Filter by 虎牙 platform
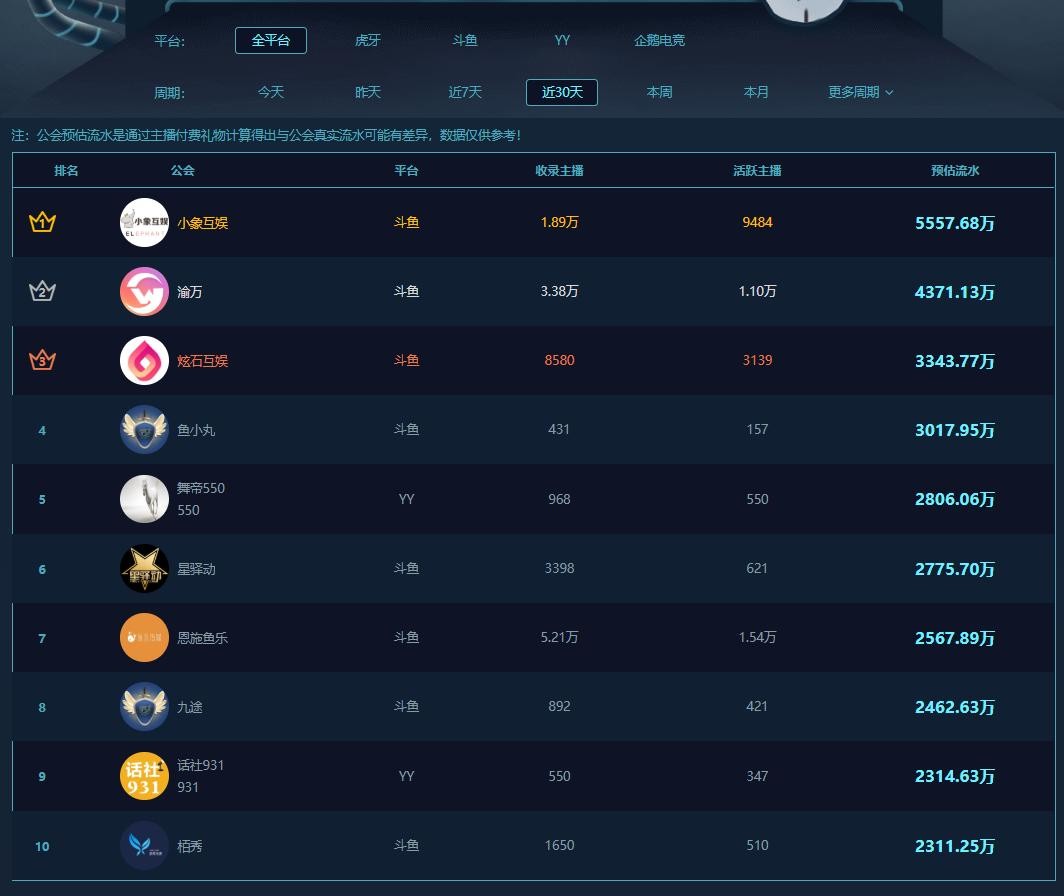Viewport: 1064px width, 896px height. (368, 40)
